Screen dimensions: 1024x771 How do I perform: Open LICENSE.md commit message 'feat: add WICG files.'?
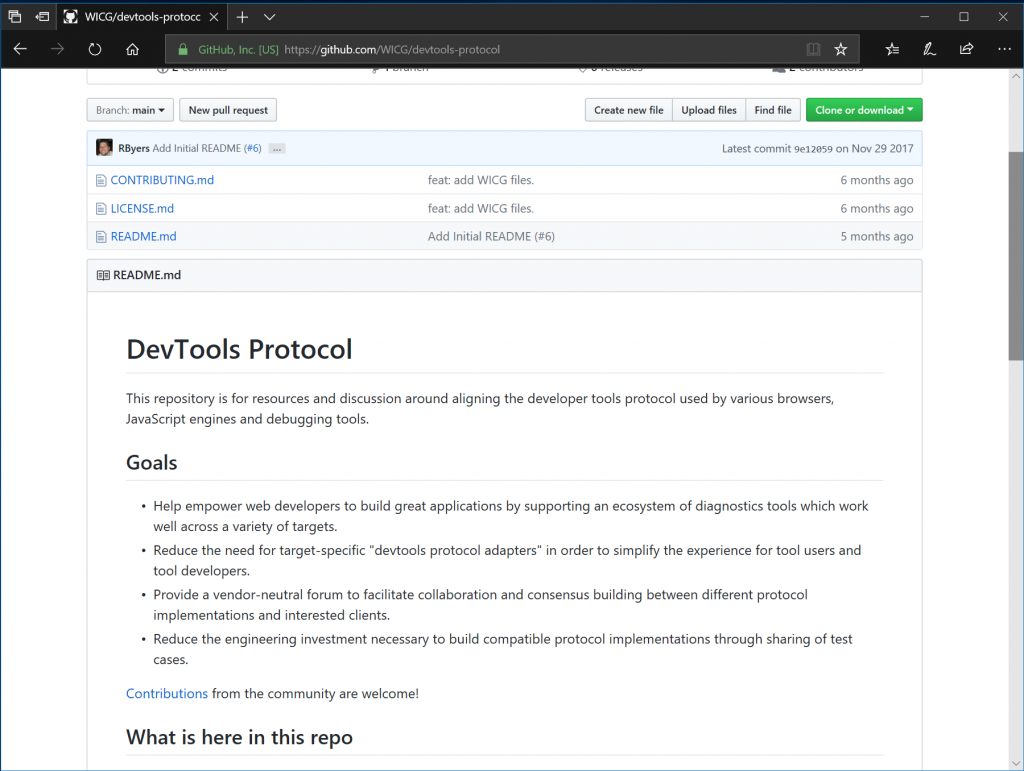pyautogui.click(x=481, y=209)
